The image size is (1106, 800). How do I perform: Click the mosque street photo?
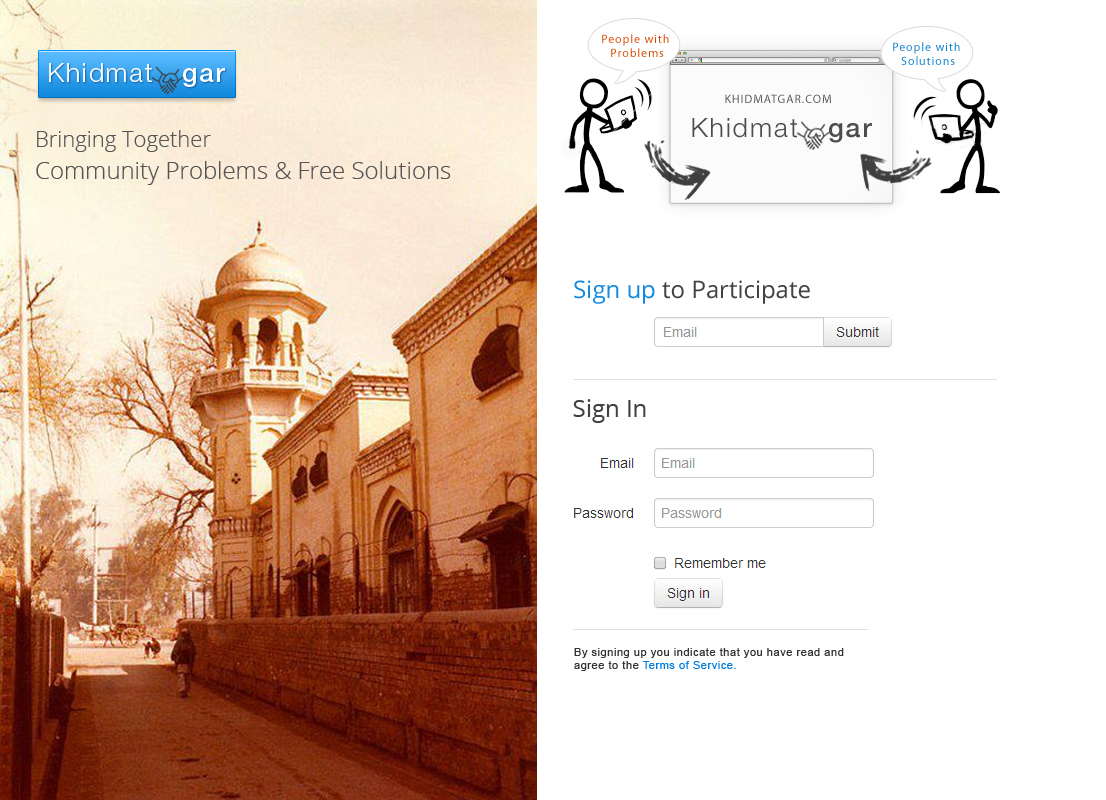[268, 451]
